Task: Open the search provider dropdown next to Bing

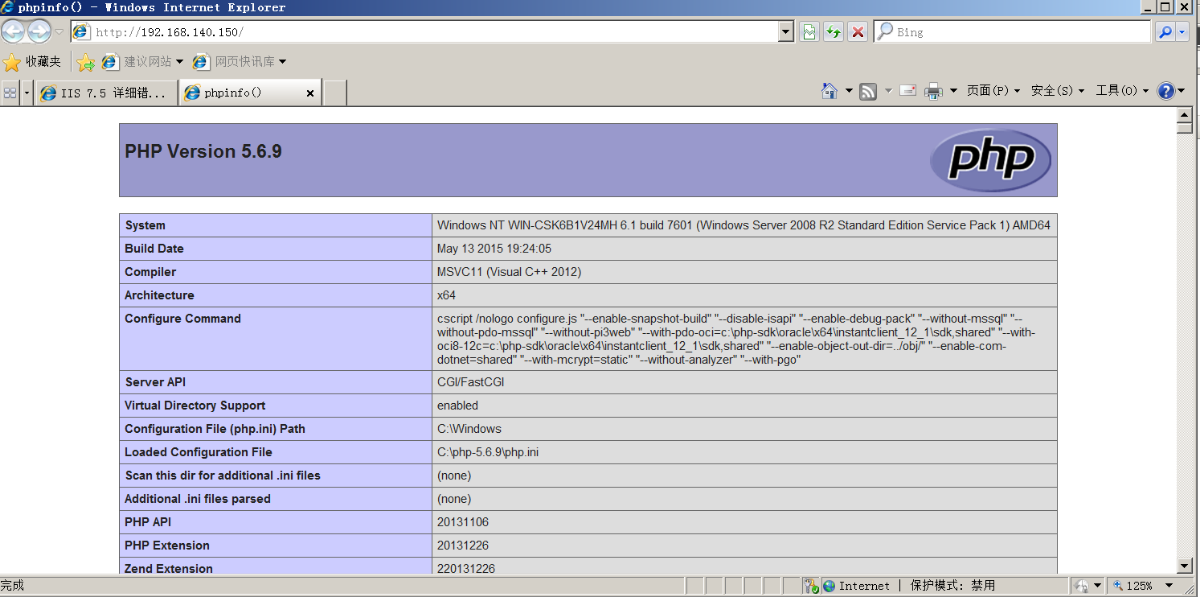Action: click(x=1182, y=31)
